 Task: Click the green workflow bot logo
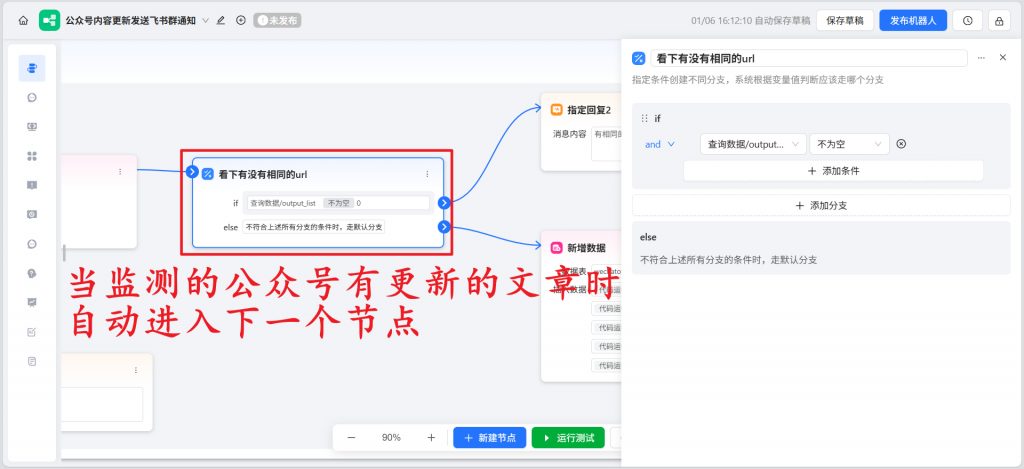50,20
